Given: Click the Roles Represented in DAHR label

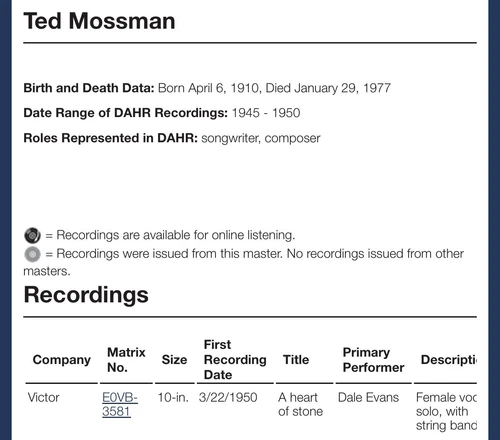Looking at the screenshot, I should (x=111, y=138).
